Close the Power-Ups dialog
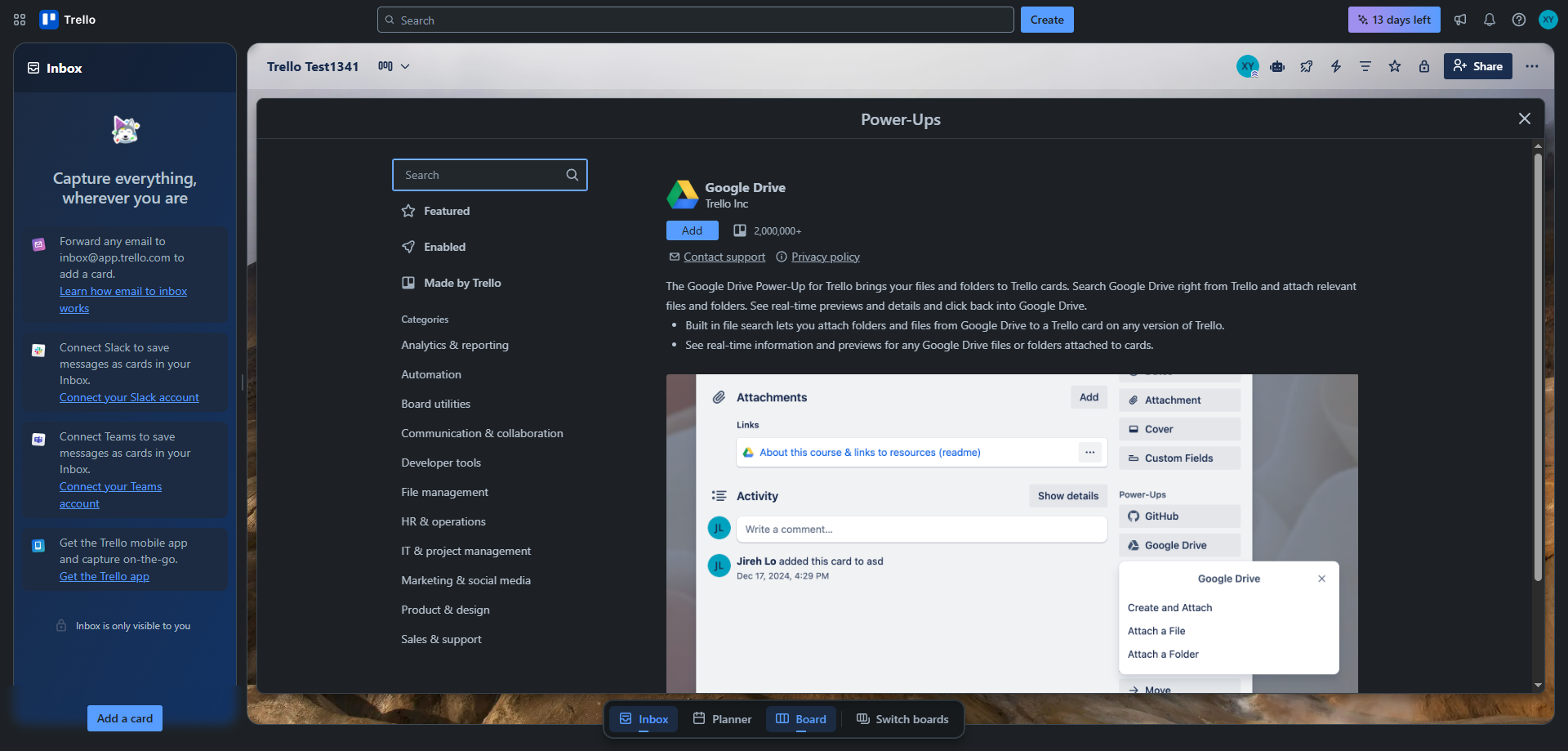 (x=1525, y=118)
